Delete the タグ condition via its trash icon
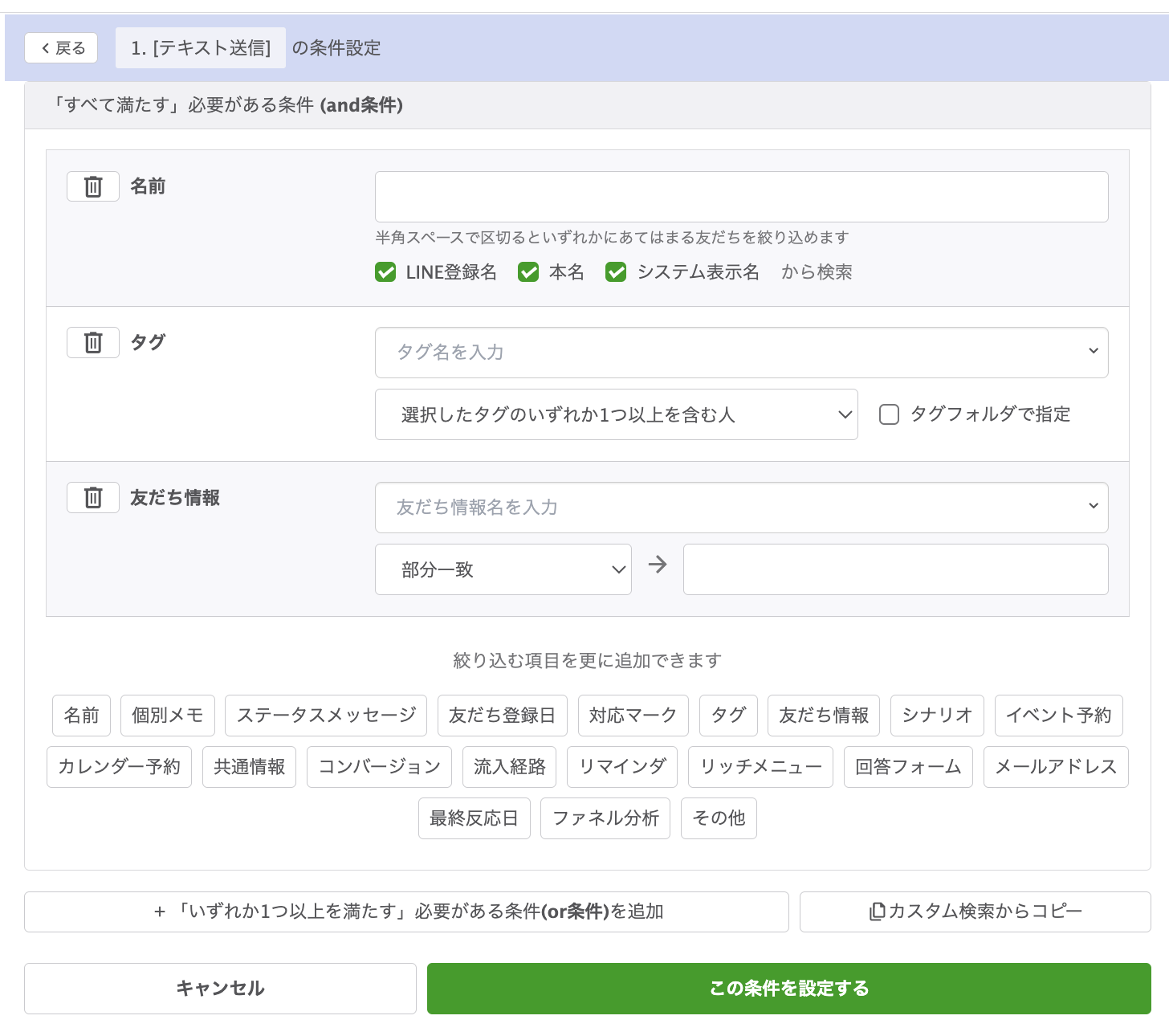The width and height of the screenshot is (1169, 1036). pos(92,342)
